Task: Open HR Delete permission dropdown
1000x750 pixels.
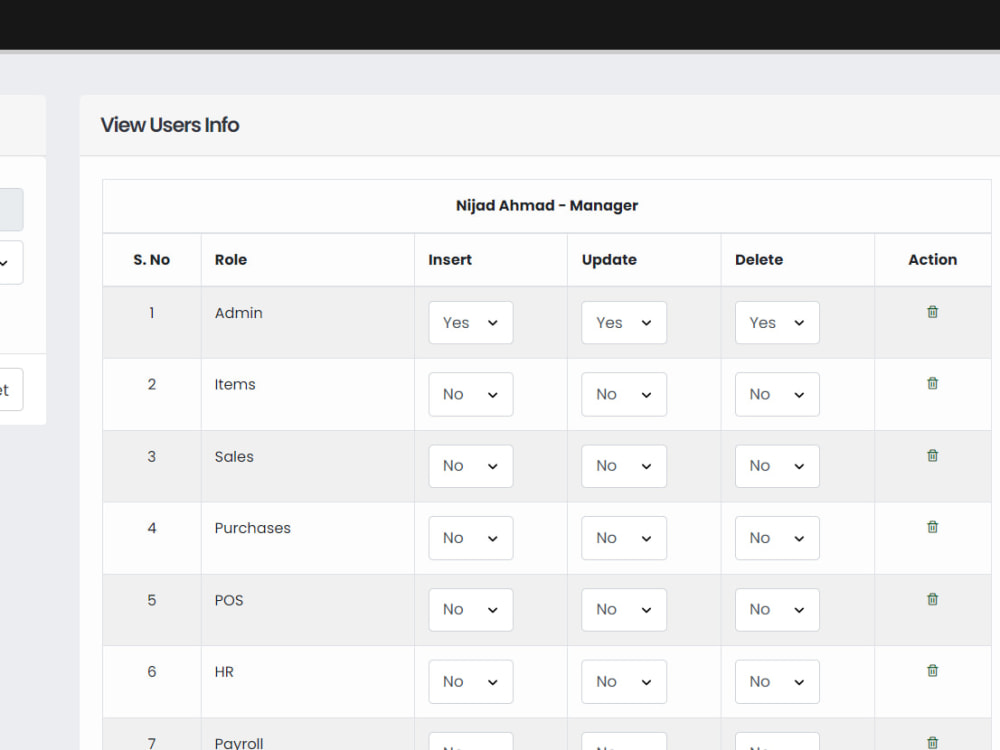Action: click(777, 682)
